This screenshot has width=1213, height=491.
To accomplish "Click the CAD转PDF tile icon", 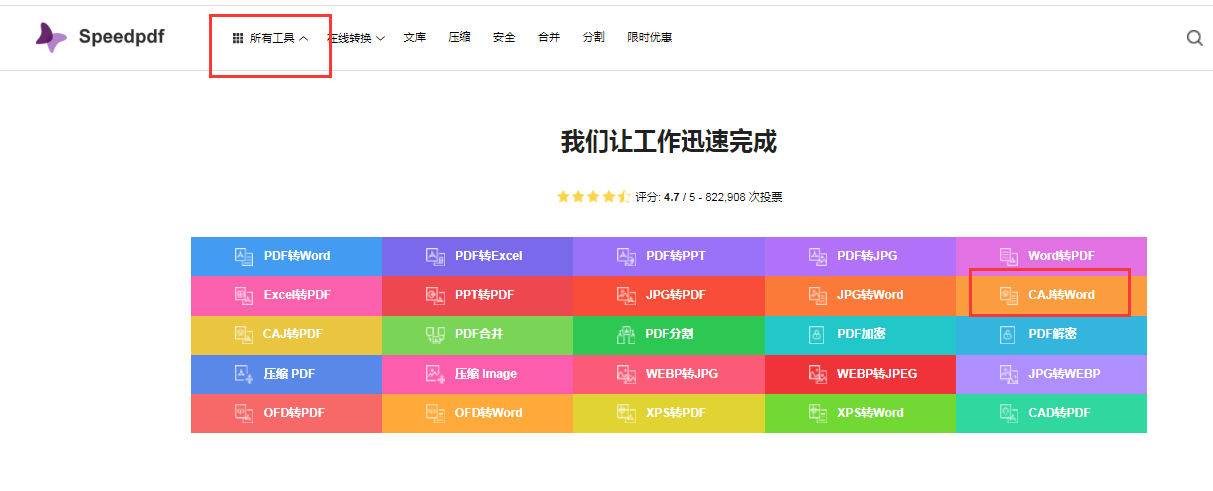I will (1009, 412).
